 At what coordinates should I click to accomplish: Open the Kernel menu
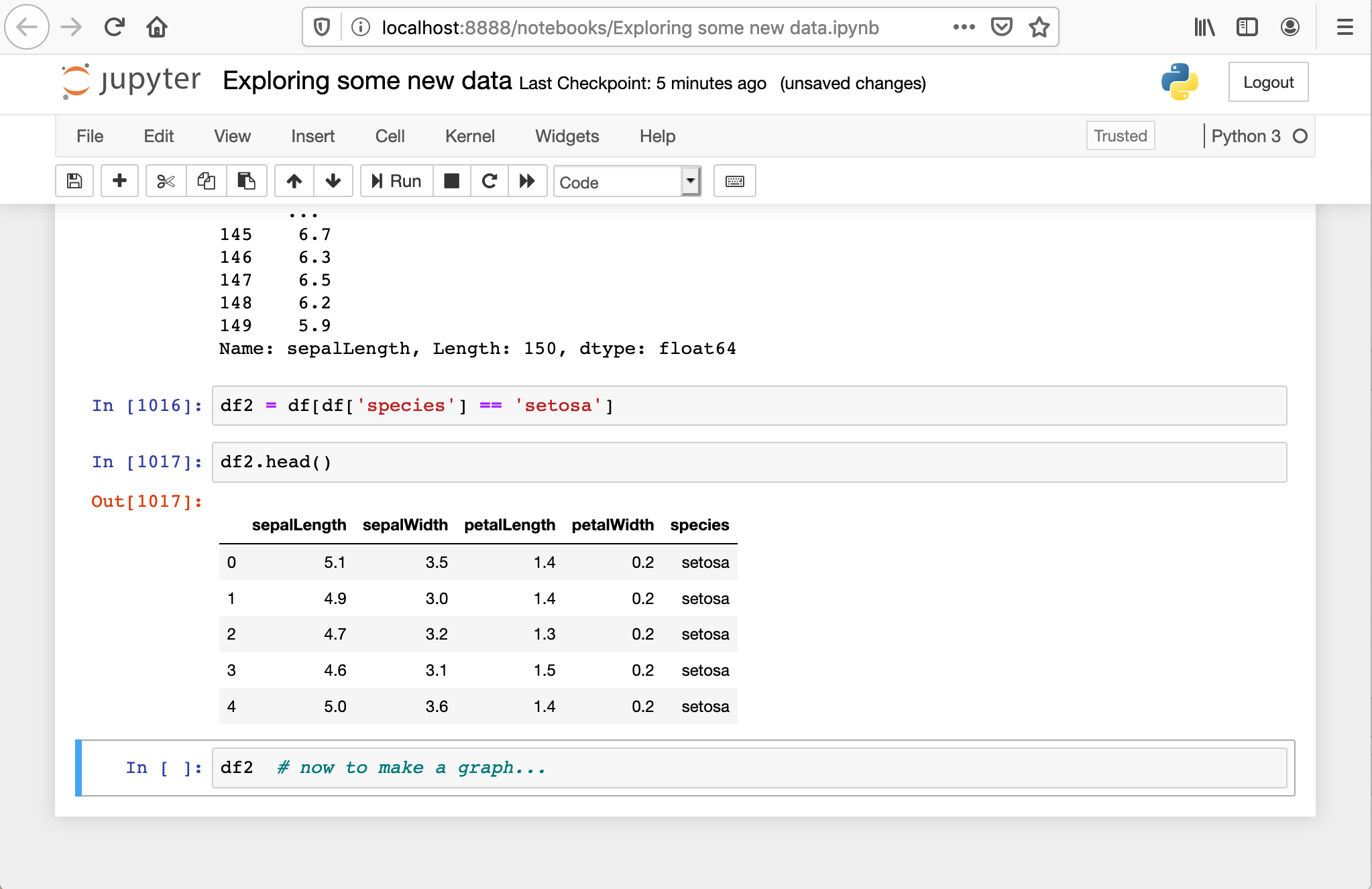(x=469, y=136)
